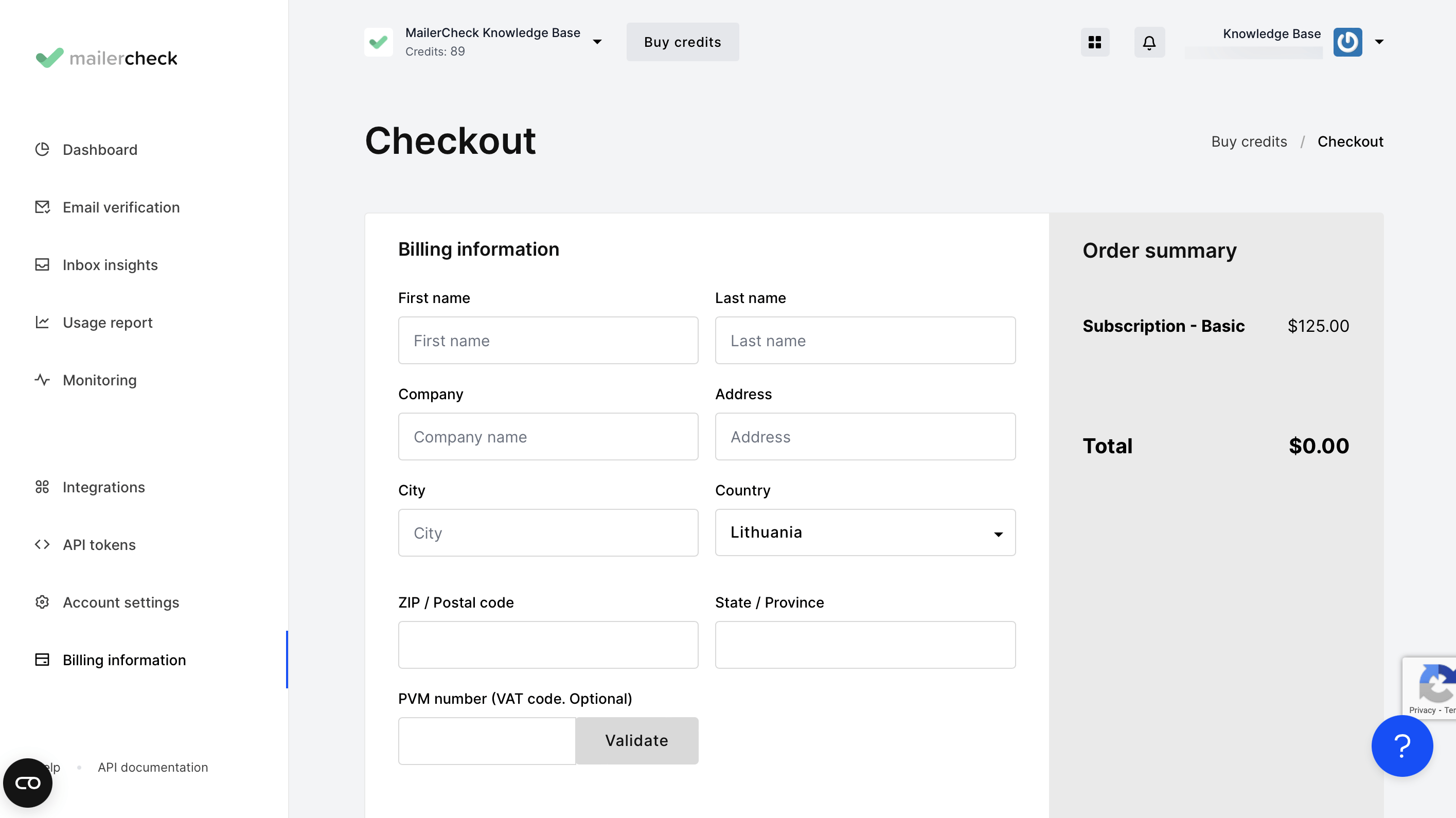Click the Monitoring nav icon
Viewport: 1456px width, 818px height.
click(42, 379)
